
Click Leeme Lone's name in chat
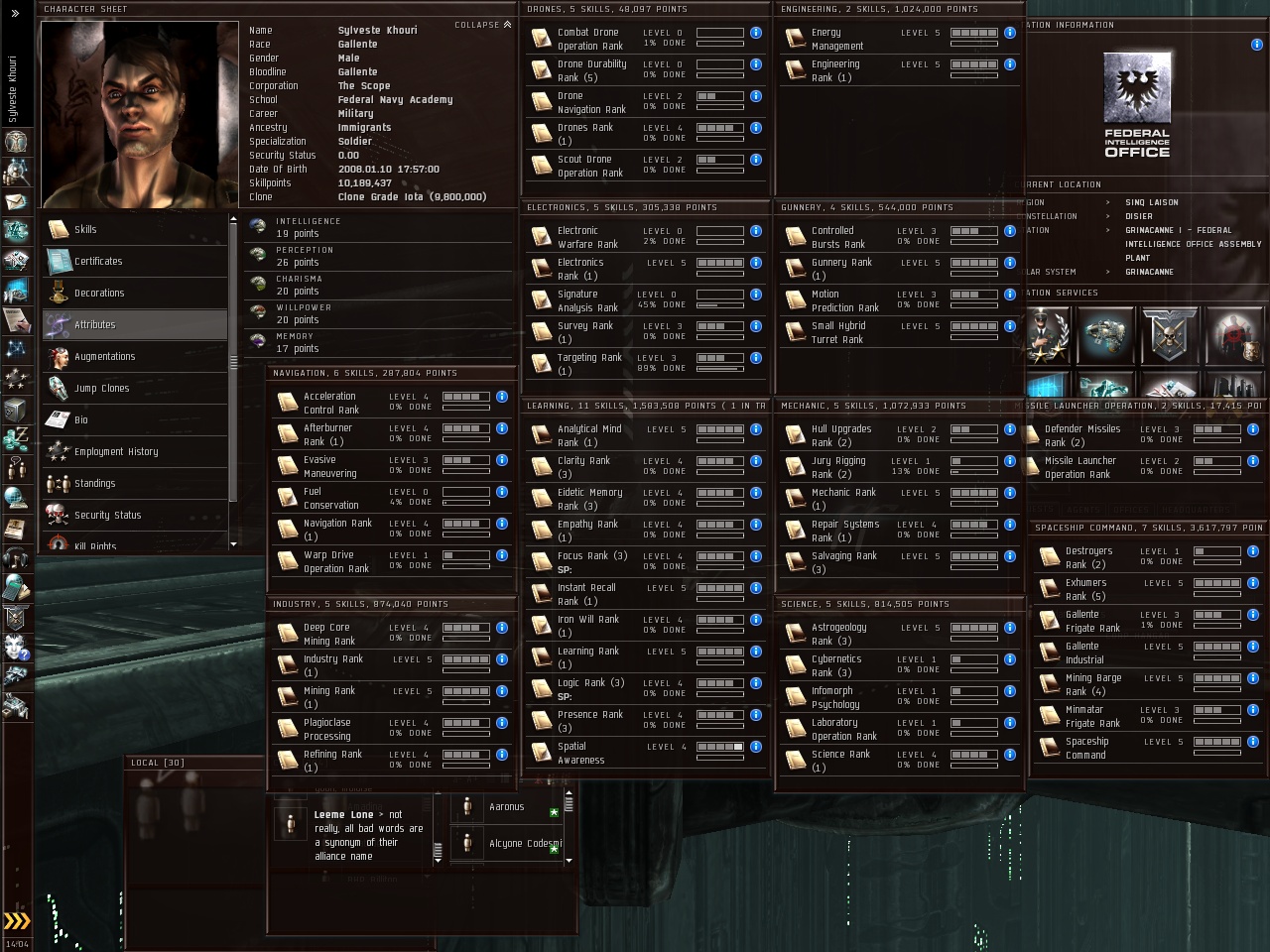tap(343, 815)
